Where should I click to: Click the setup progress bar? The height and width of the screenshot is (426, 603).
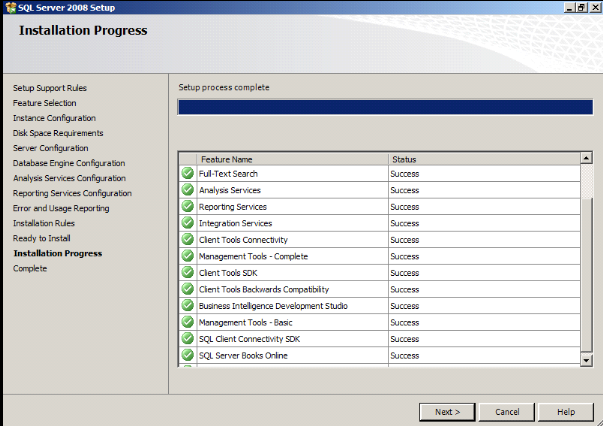[x=385, y=107]
